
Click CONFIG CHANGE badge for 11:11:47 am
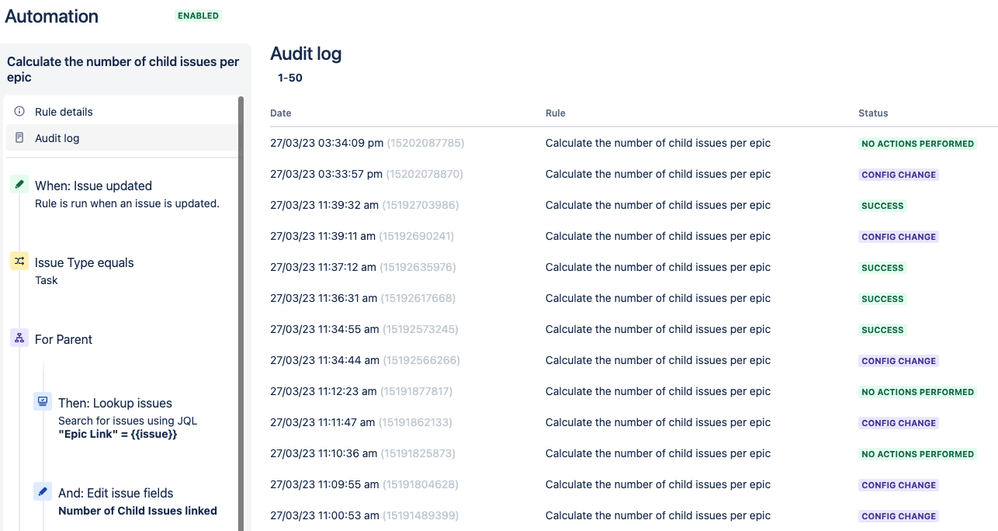click(898, 423)
